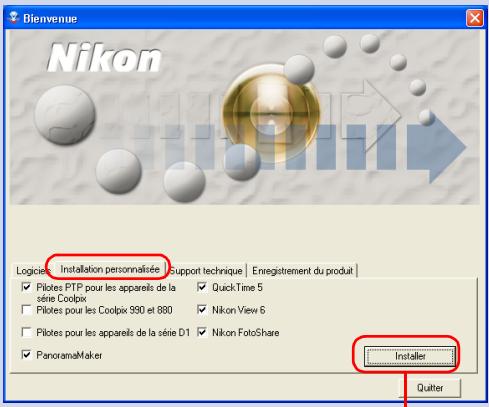This screenshot has height=407, width=489.
Task: Close the Bienvenue window
Action: point(475,18)
